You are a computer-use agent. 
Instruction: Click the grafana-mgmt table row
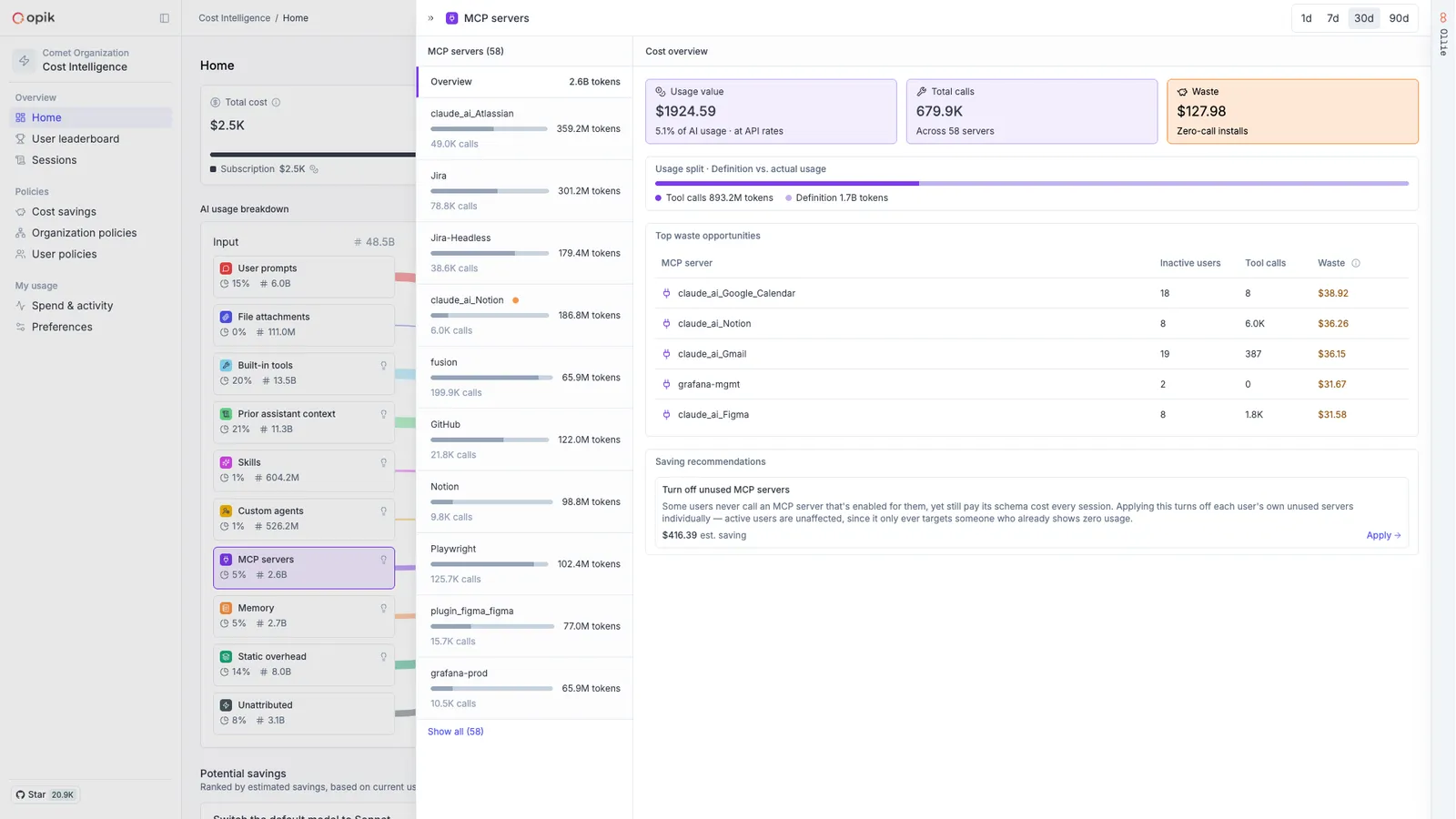coord(1032,384)
